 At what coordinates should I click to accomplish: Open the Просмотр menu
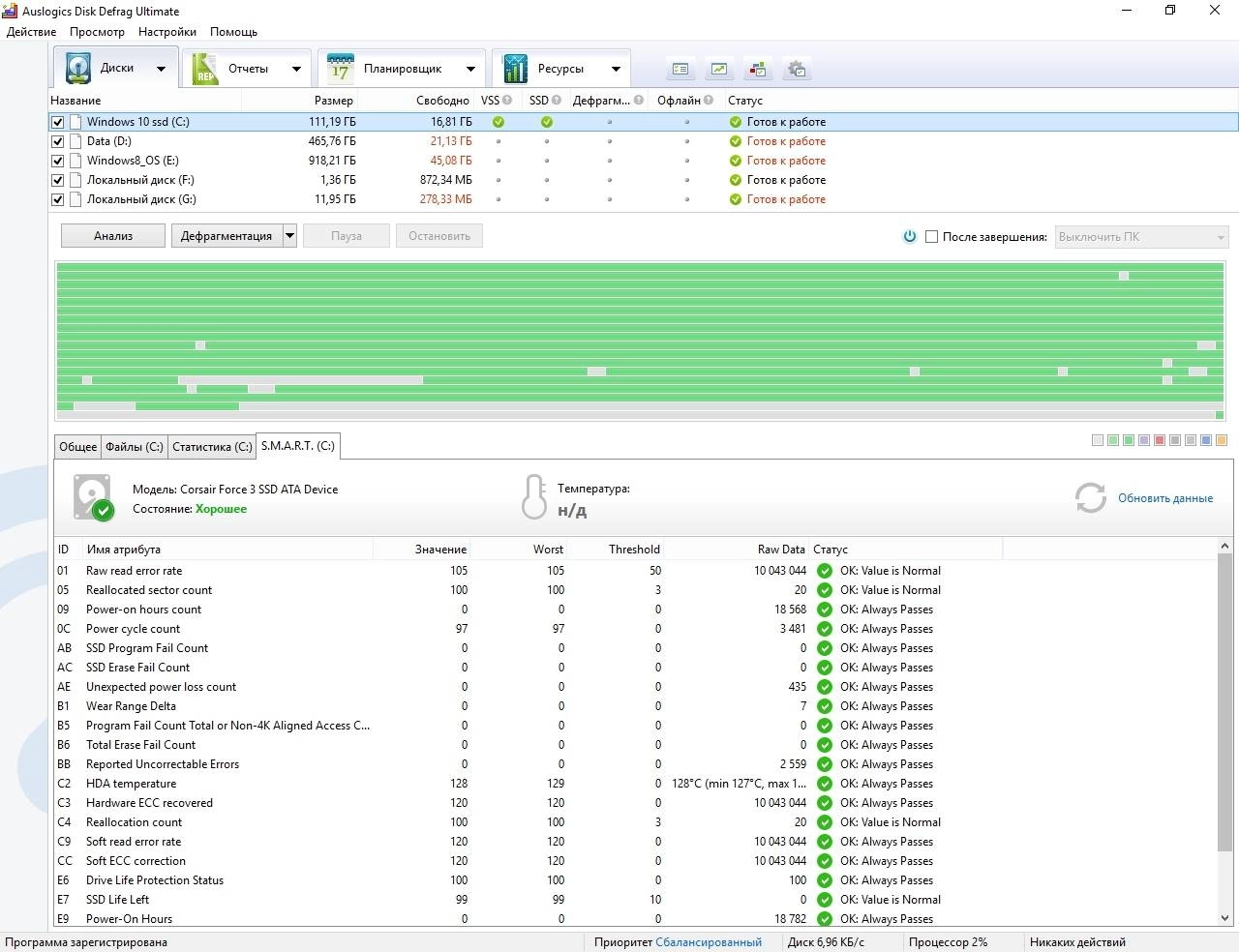click(x=97, y=32)
